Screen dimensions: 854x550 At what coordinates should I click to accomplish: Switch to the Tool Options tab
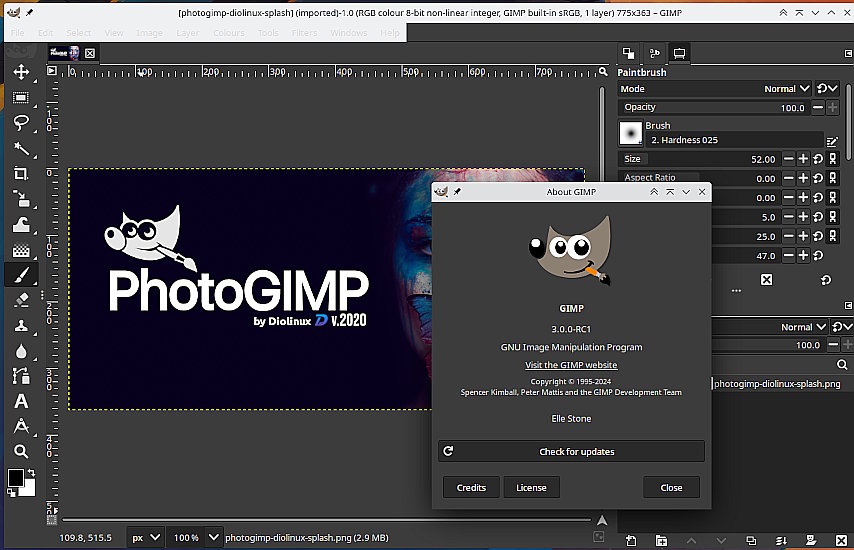point(679,53)
